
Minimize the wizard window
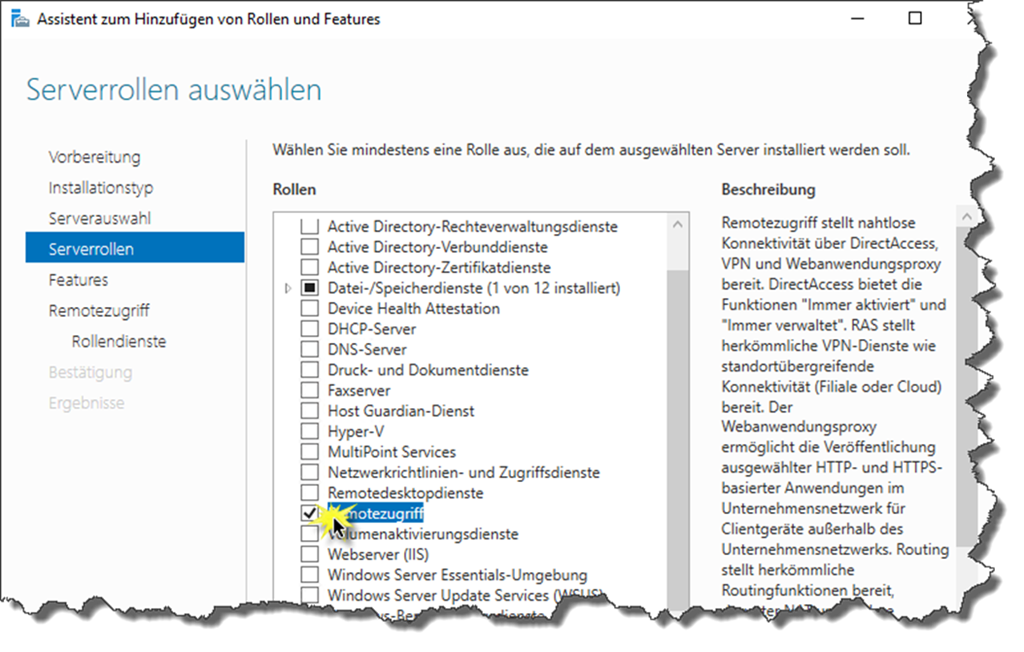tap(857, 18)
